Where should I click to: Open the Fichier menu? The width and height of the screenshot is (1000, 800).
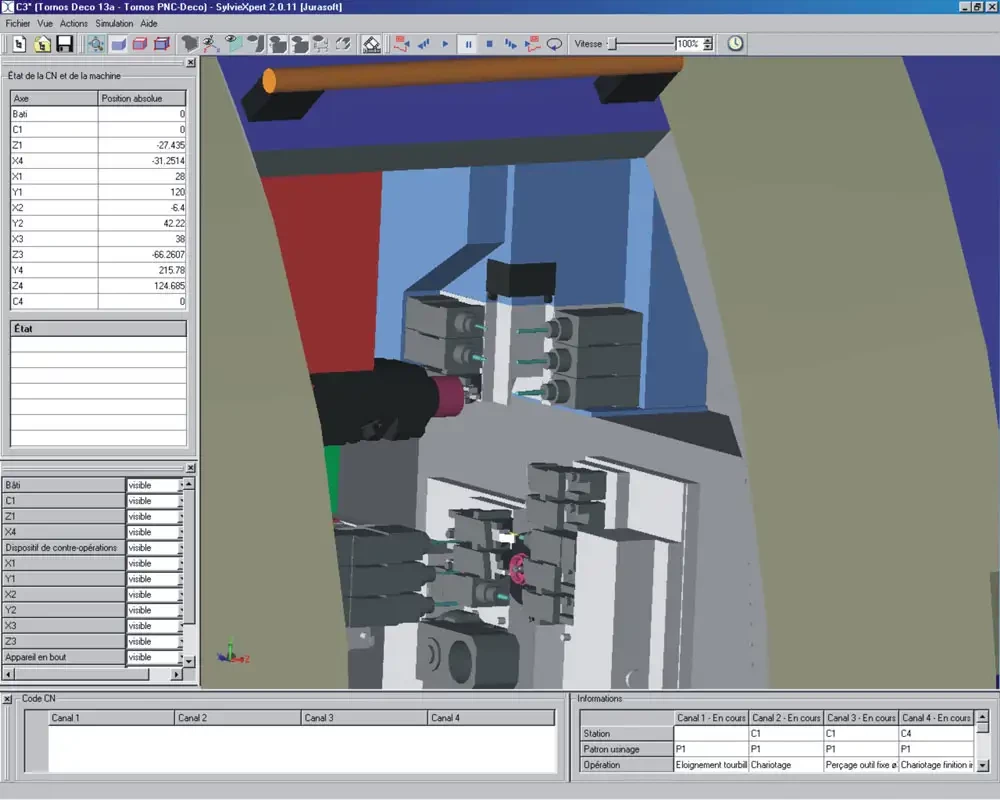click(20, 23)
